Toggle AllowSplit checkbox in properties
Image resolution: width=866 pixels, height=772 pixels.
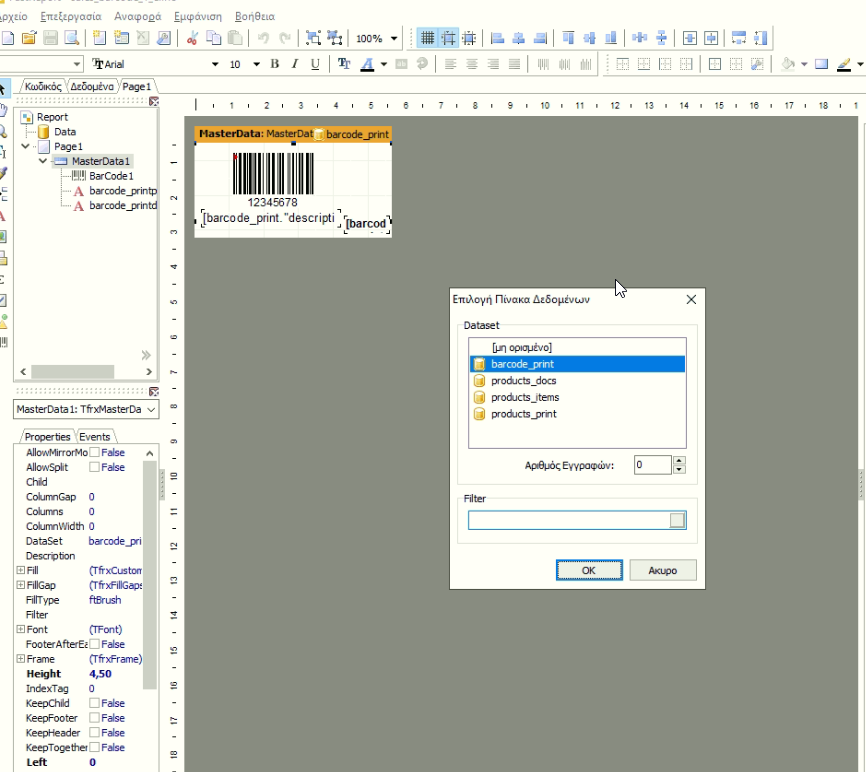click(94, 467)
